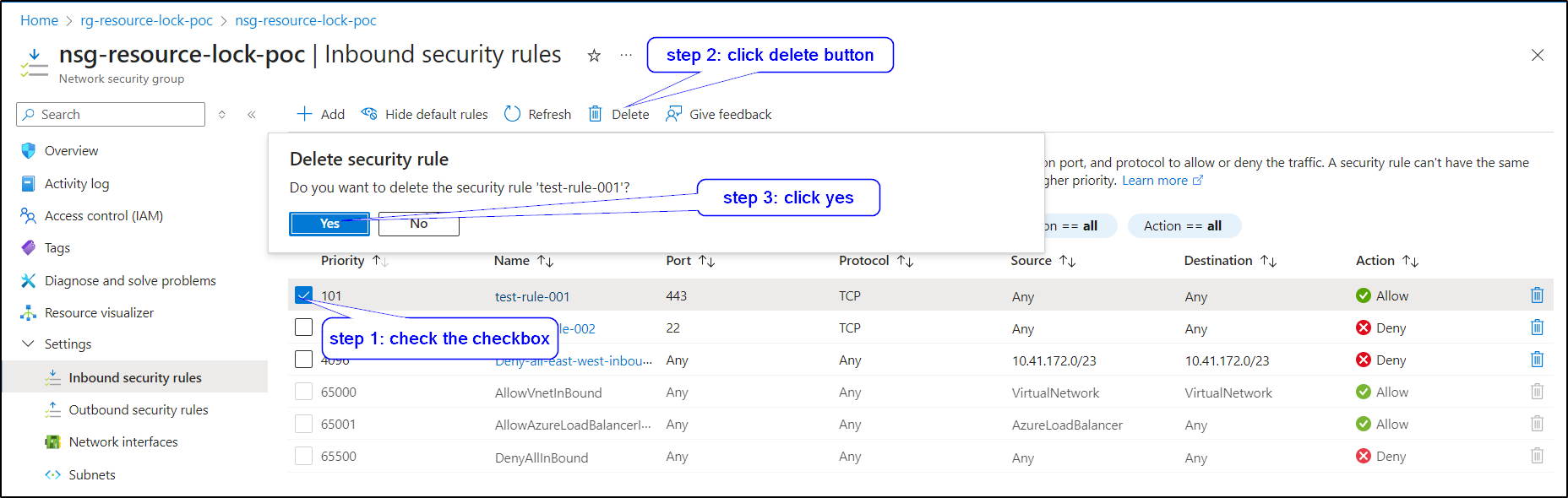Sort by the Protocol column
Viewport: 1568px width, 498px height.
(x=876, y=261)
